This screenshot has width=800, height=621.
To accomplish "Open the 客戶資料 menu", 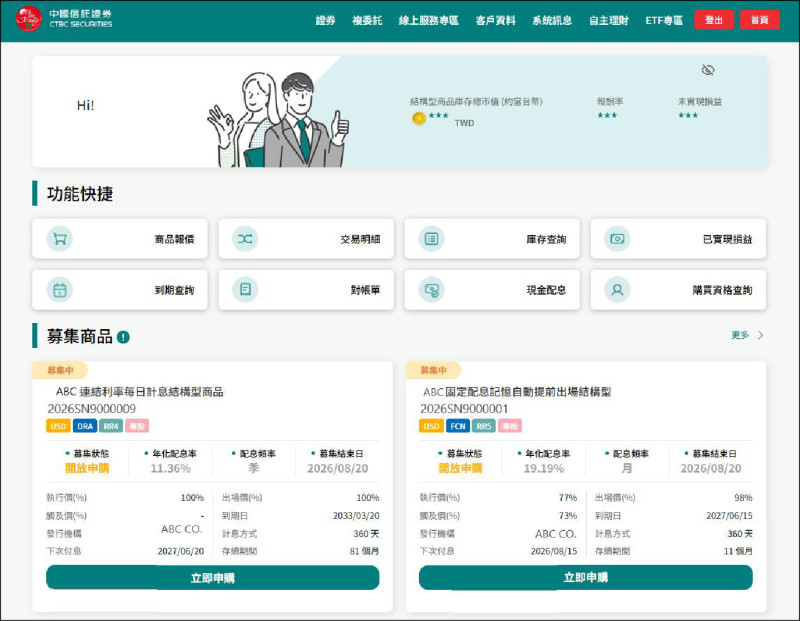I will click(495, 20).
